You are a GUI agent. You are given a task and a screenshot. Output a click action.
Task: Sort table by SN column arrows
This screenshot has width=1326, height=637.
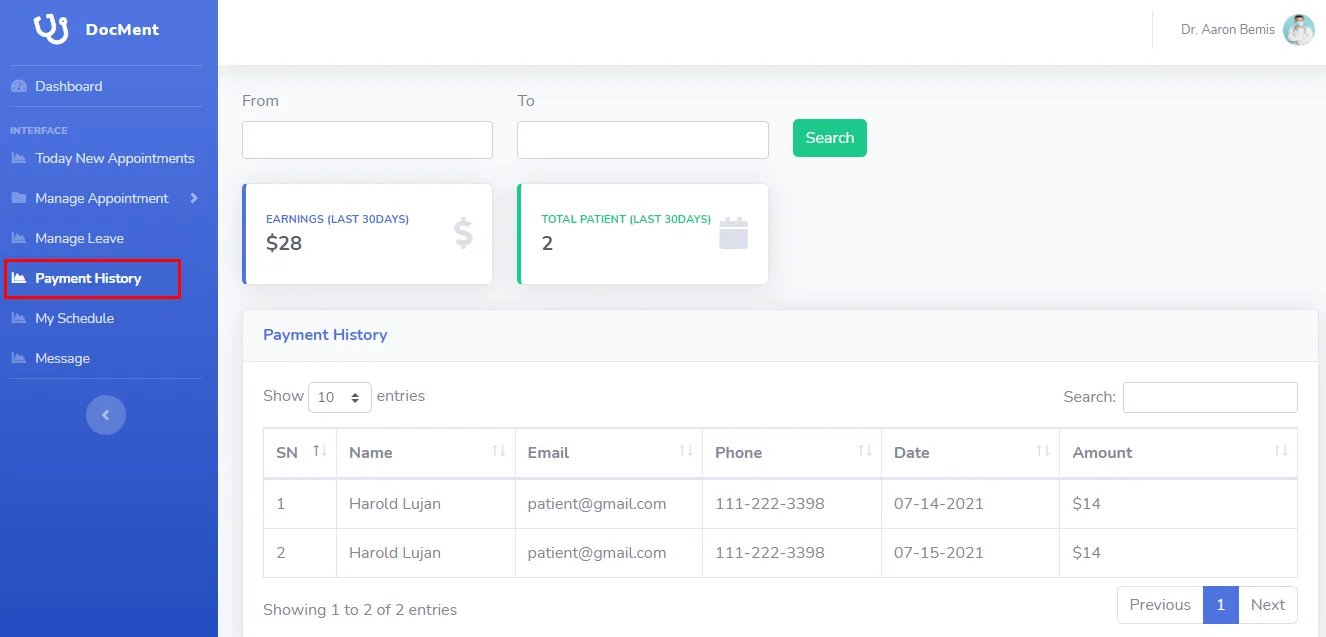(320, 452)
